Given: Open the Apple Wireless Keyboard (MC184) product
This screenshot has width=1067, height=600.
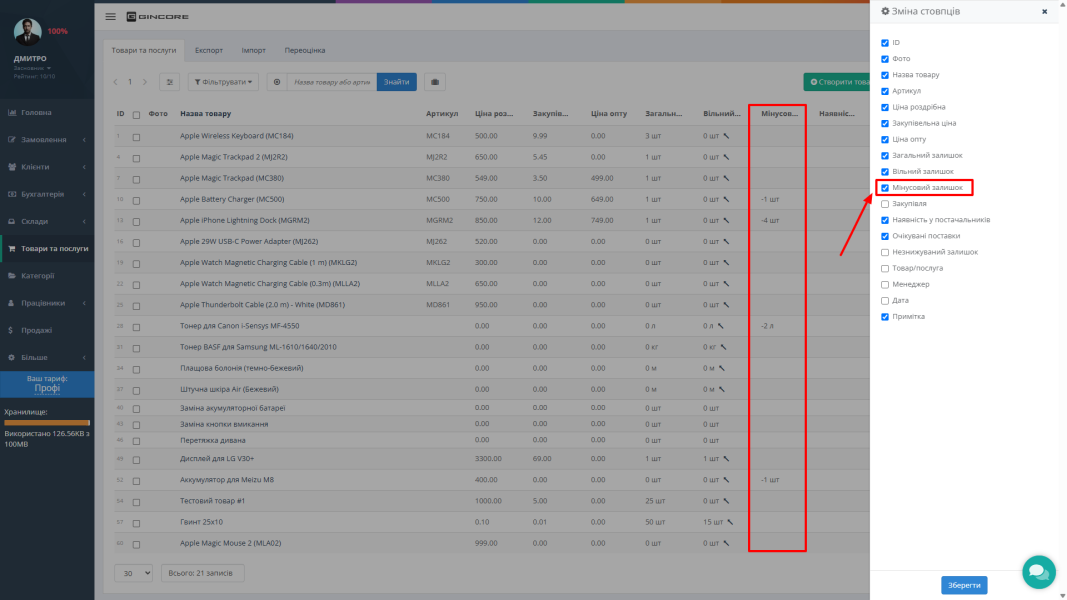Looking at the screenshot, I should (237, 136).
